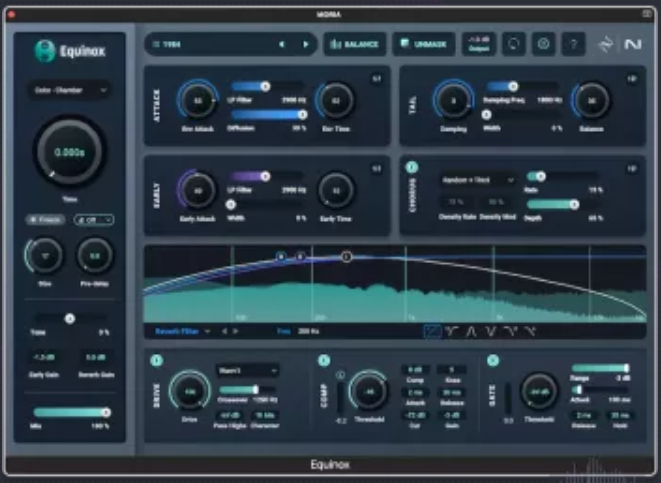The image size is (661, 483).
Task: Select the notch dip filter shape
Action: (x=491, y=331)
